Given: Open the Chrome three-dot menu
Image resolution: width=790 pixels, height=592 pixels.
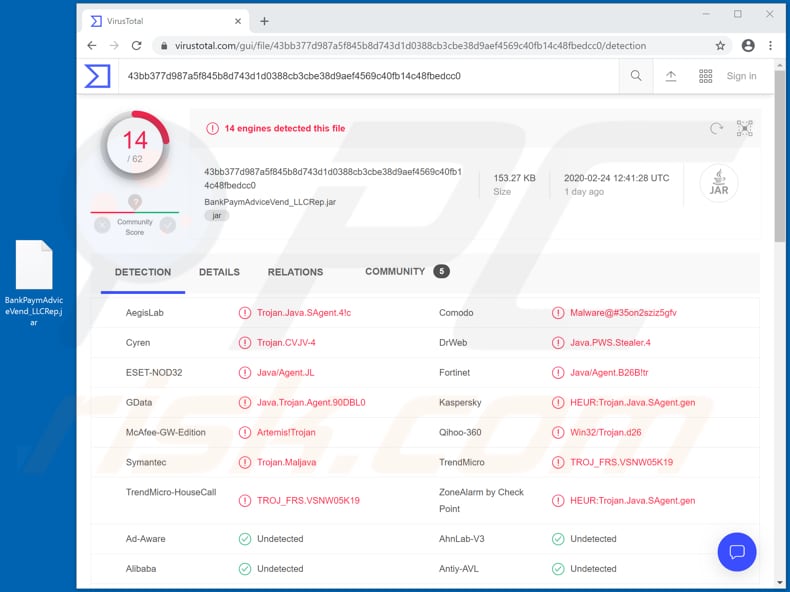Looking at the screenshot, I should pos(770,46).
